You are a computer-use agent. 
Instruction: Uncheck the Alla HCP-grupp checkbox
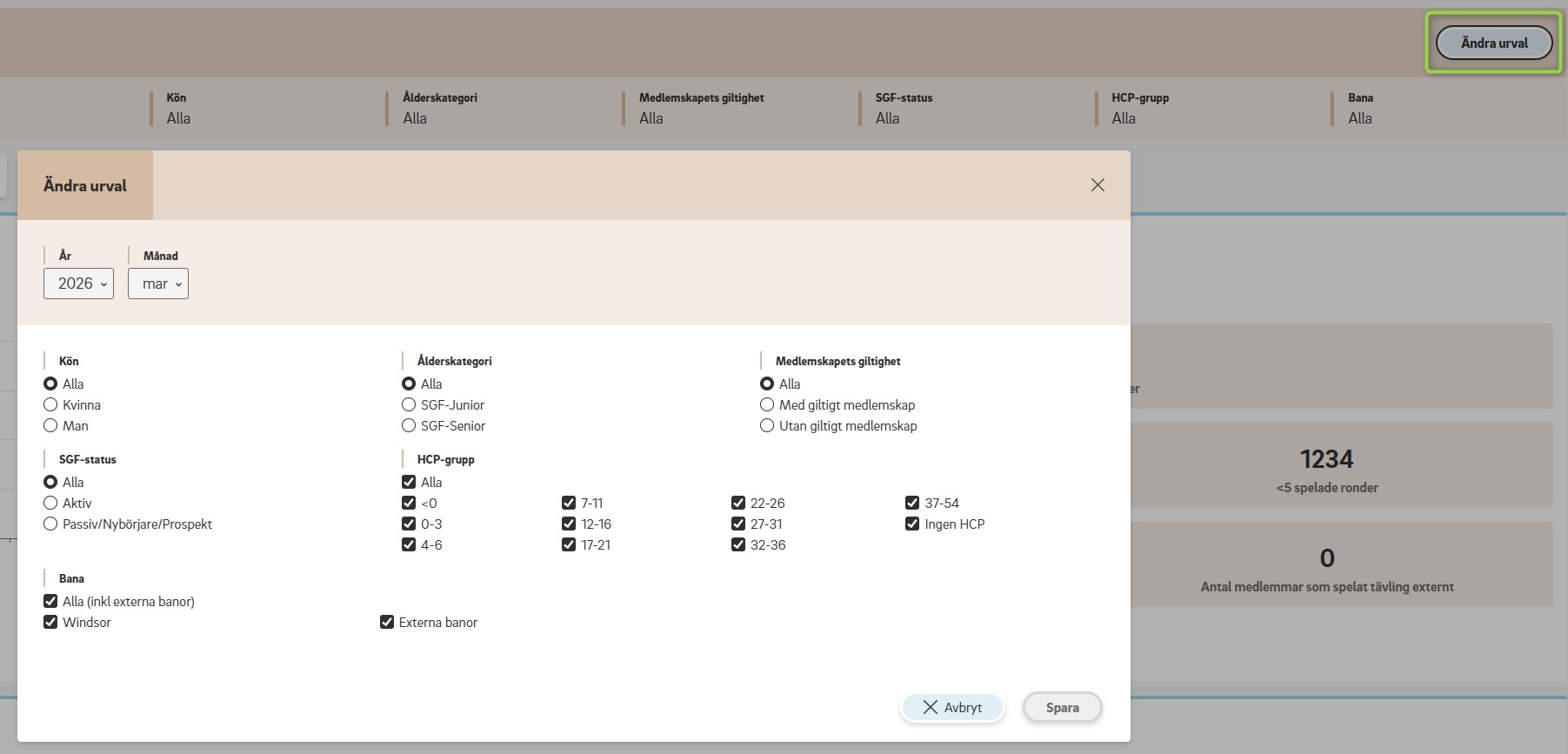click(x=409, y=483)
